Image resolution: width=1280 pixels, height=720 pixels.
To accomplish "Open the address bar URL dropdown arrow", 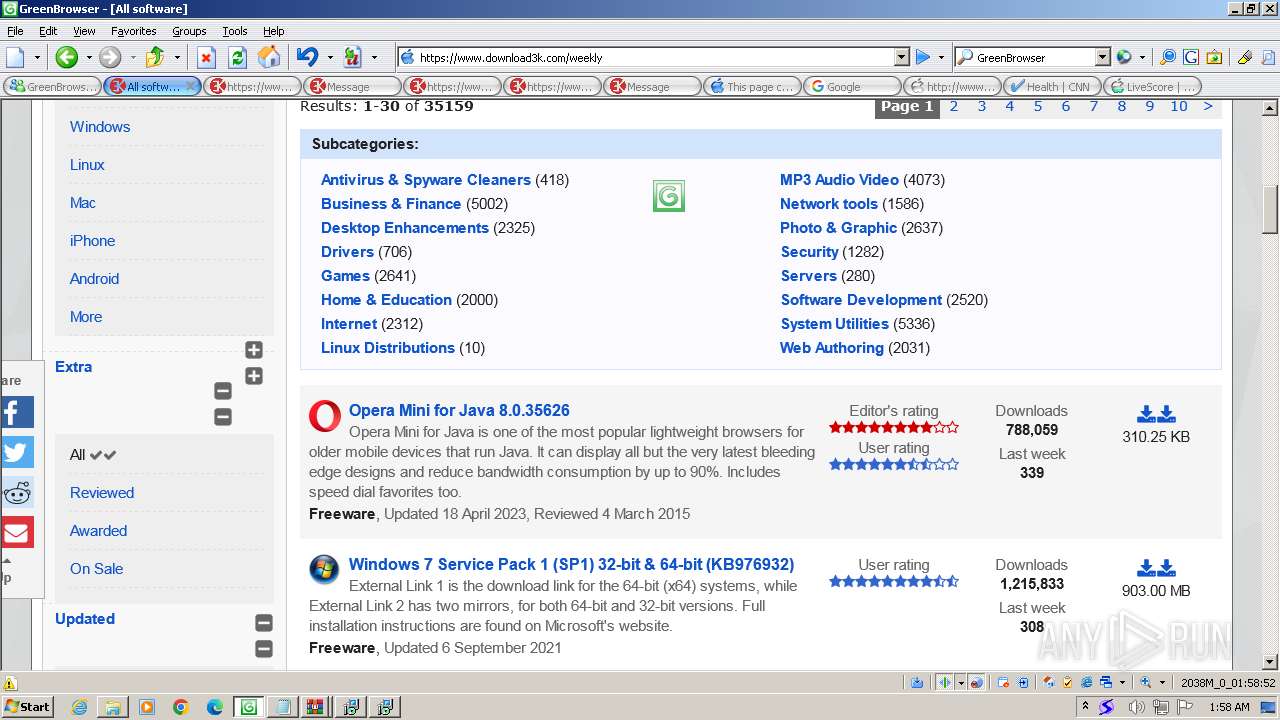I will pos(901,57).
